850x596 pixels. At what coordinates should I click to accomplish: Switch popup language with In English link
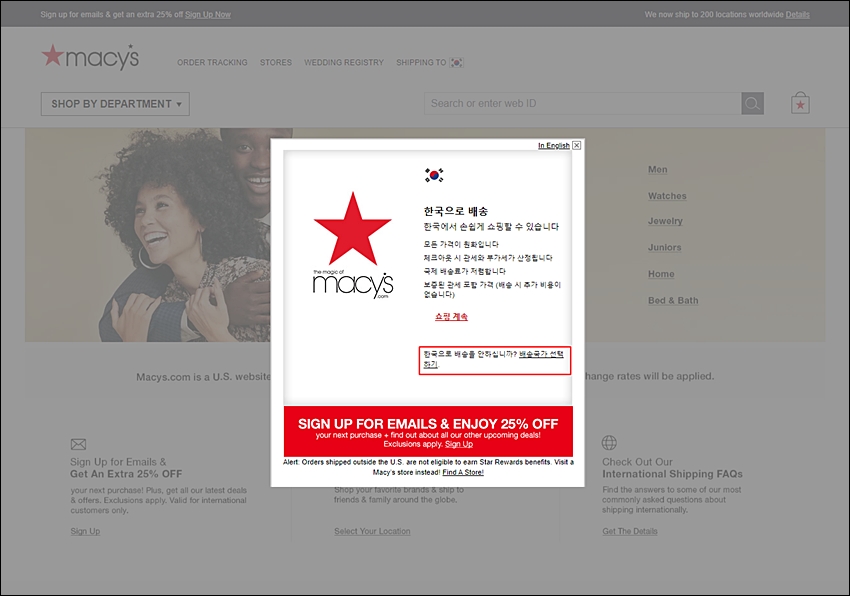[553, 145]
